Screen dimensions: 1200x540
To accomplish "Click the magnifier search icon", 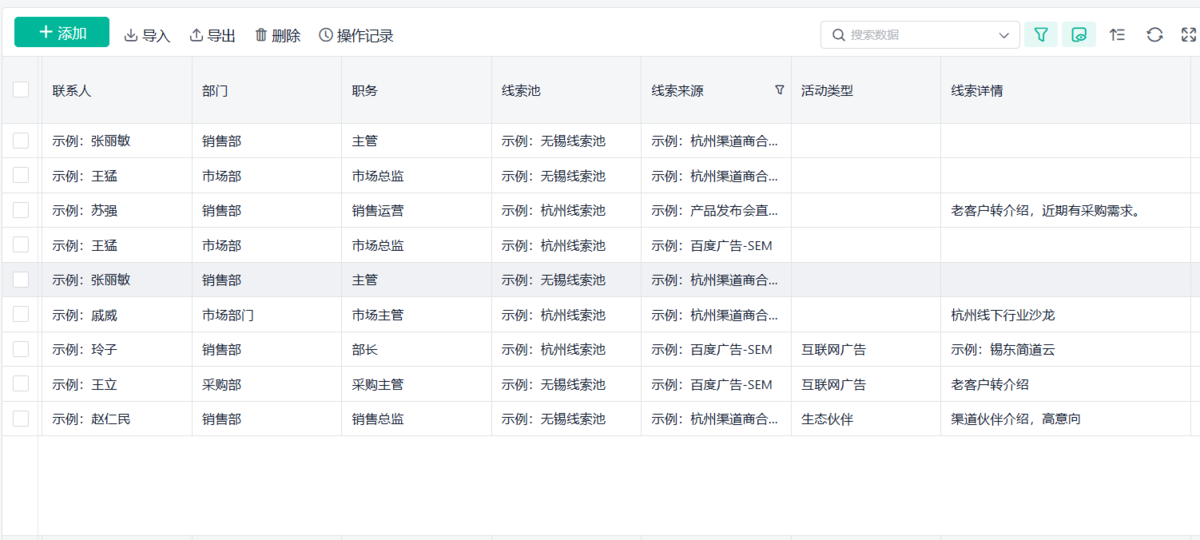I will click(838, 35).
